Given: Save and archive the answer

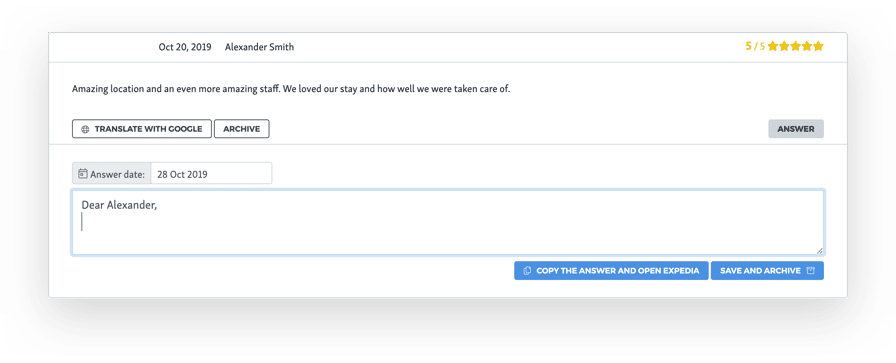Looking at the screenshot, I should (767, 271).
